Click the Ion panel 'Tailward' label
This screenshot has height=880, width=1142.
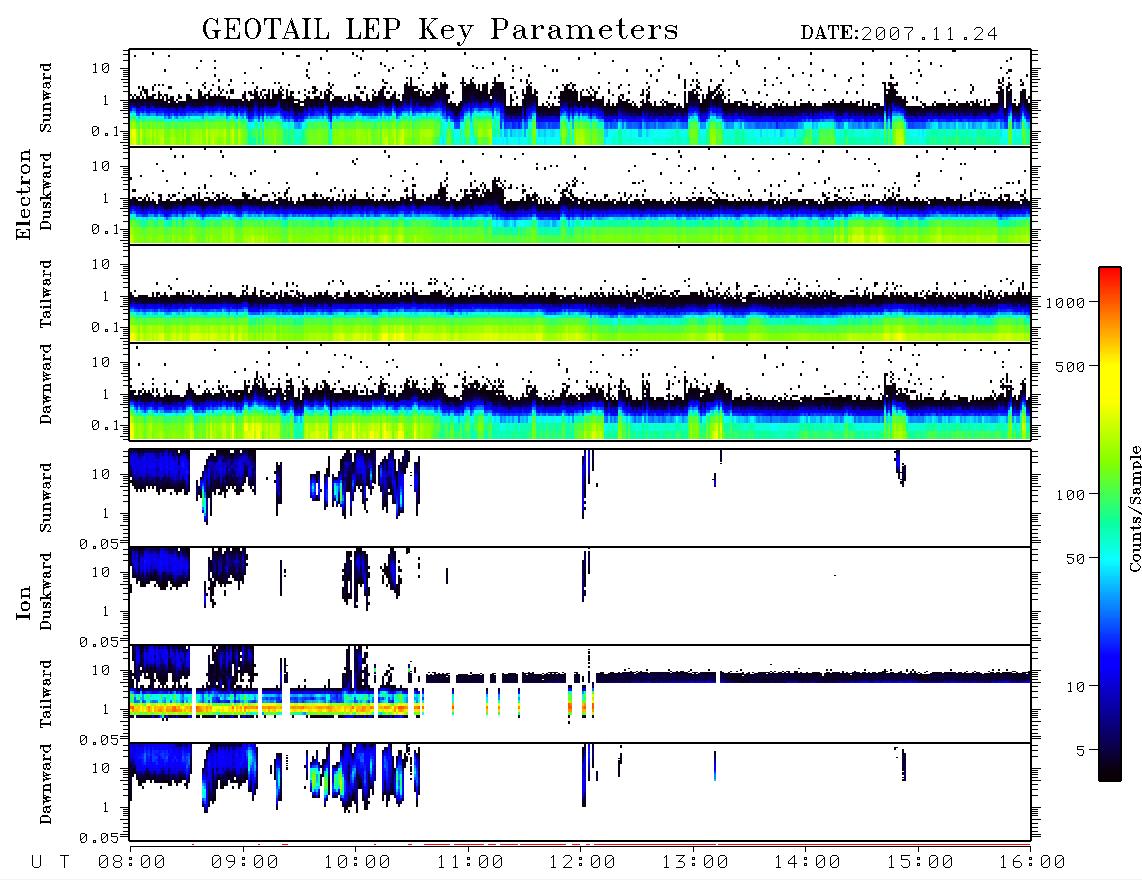click(x=46, y=694)
